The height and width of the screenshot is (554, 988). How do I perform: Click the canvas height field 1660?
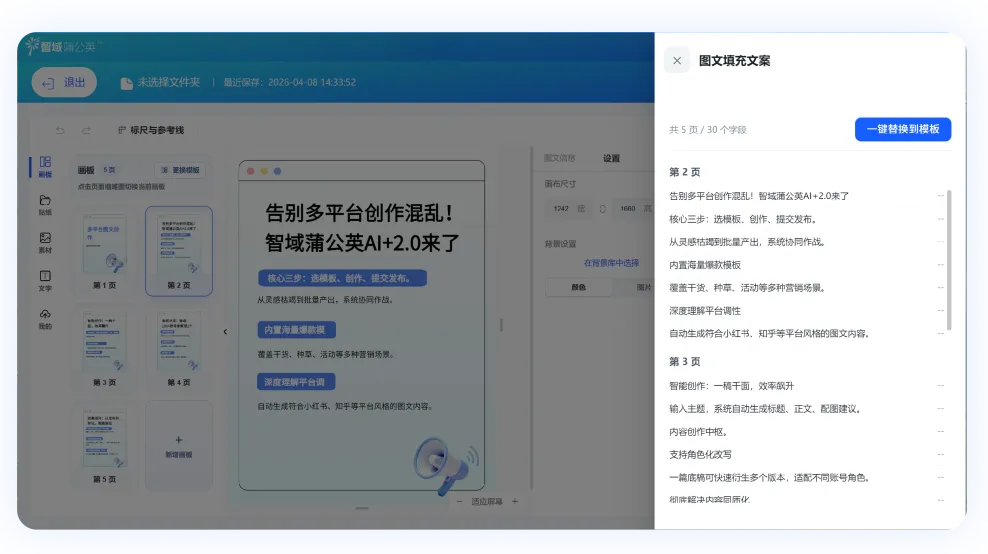tap(634, 209)
